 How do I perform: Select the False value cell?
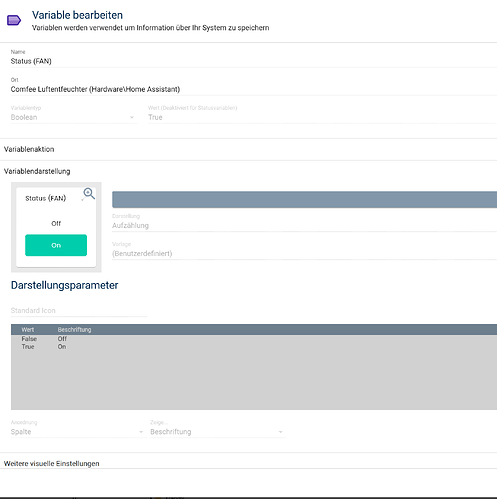29,339
